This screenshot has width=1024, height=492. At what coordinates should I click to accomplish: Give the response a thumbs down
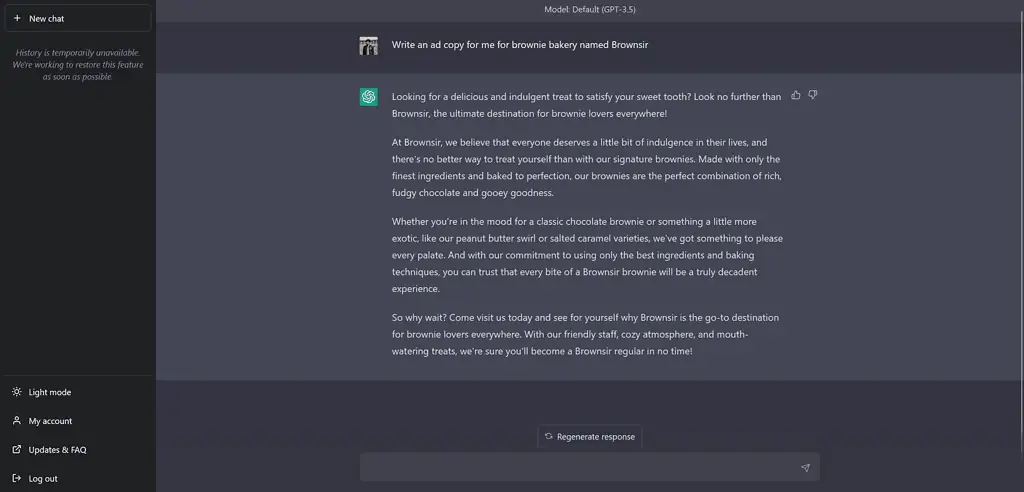[813, 95]
